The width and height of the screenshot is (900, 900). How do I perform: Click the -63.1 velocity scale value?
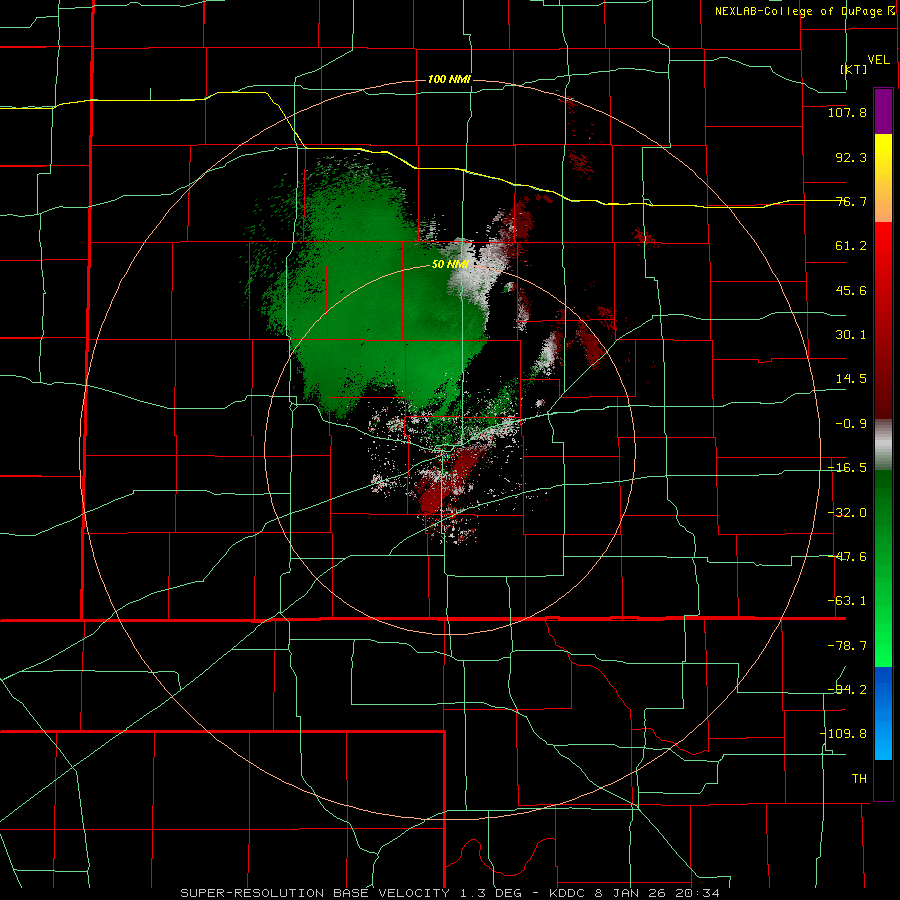tap(847, 601)
